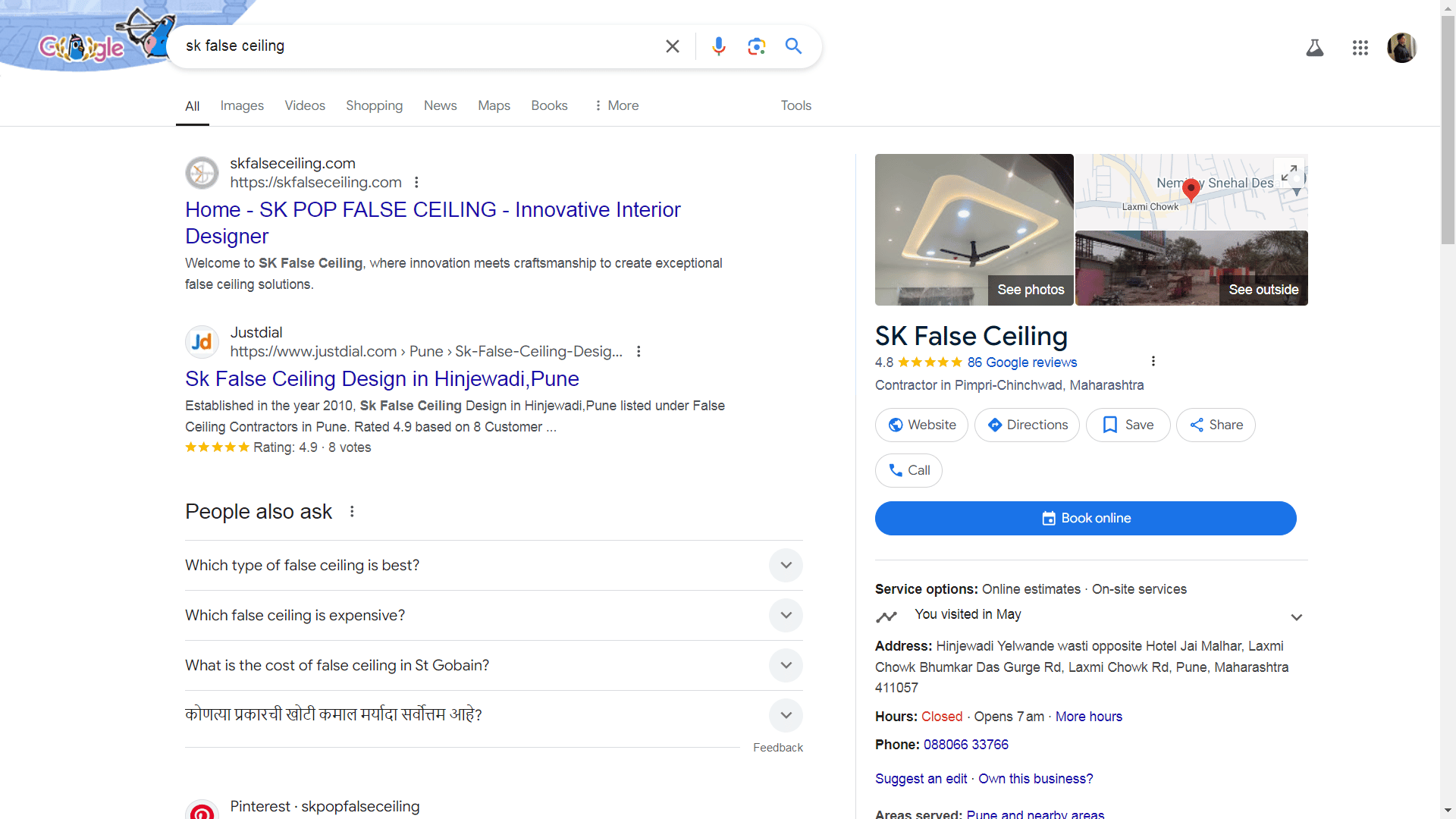Image resolution: width=1456 pixels, height=819 pixels.
Task: Expand the map with the fullscreen arrows icon
Action: pos(1288,174)
